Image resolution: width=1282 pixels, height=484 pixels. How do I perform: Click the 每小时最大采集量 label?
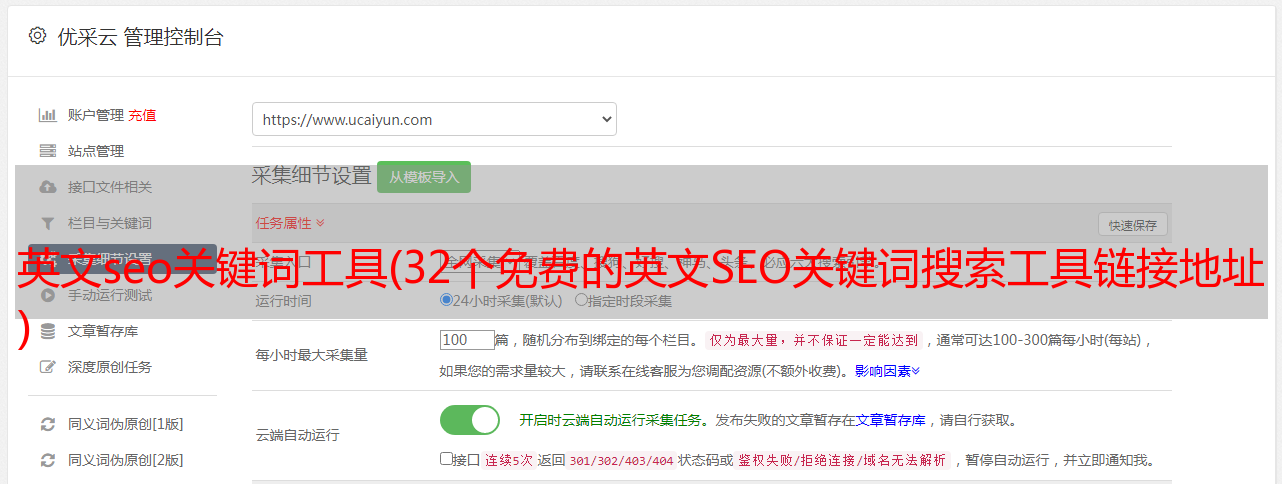pyautogui.click(x=311, y=355)
